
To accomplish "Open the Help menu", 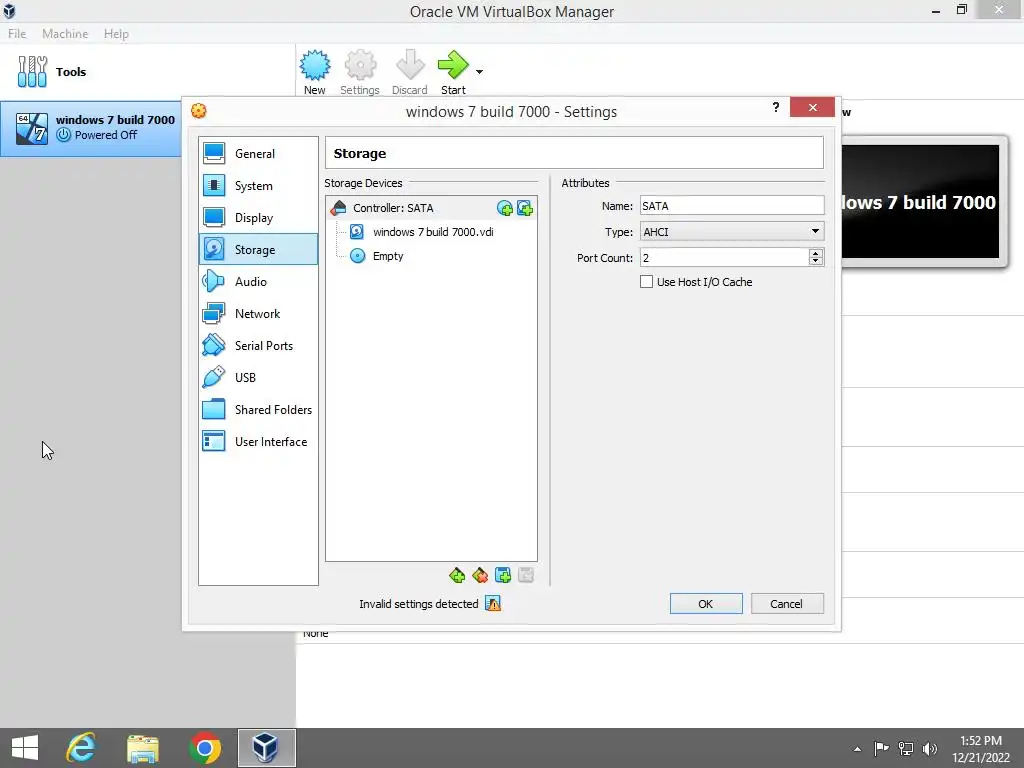I will (x=116, y=34).
